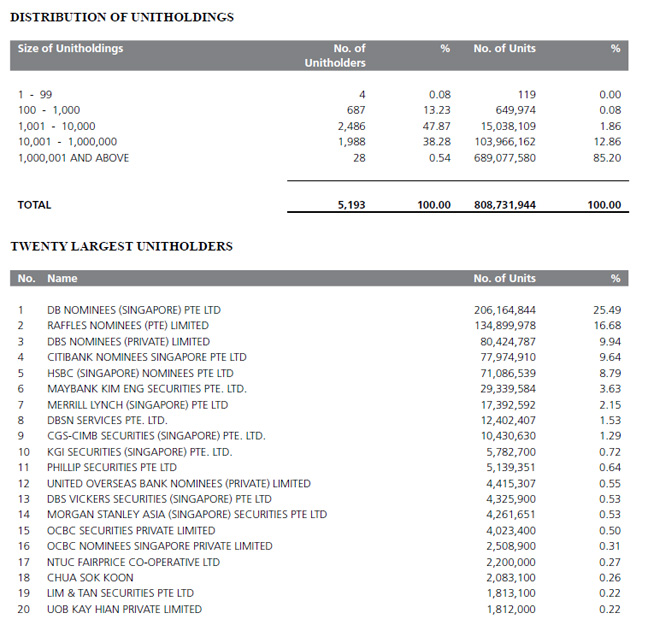The width and height of the screenshot is (648, 619).
Task: Select CITIBANK NOMINEES SINGAPORE PTE LTD
Action: point(147,357)
